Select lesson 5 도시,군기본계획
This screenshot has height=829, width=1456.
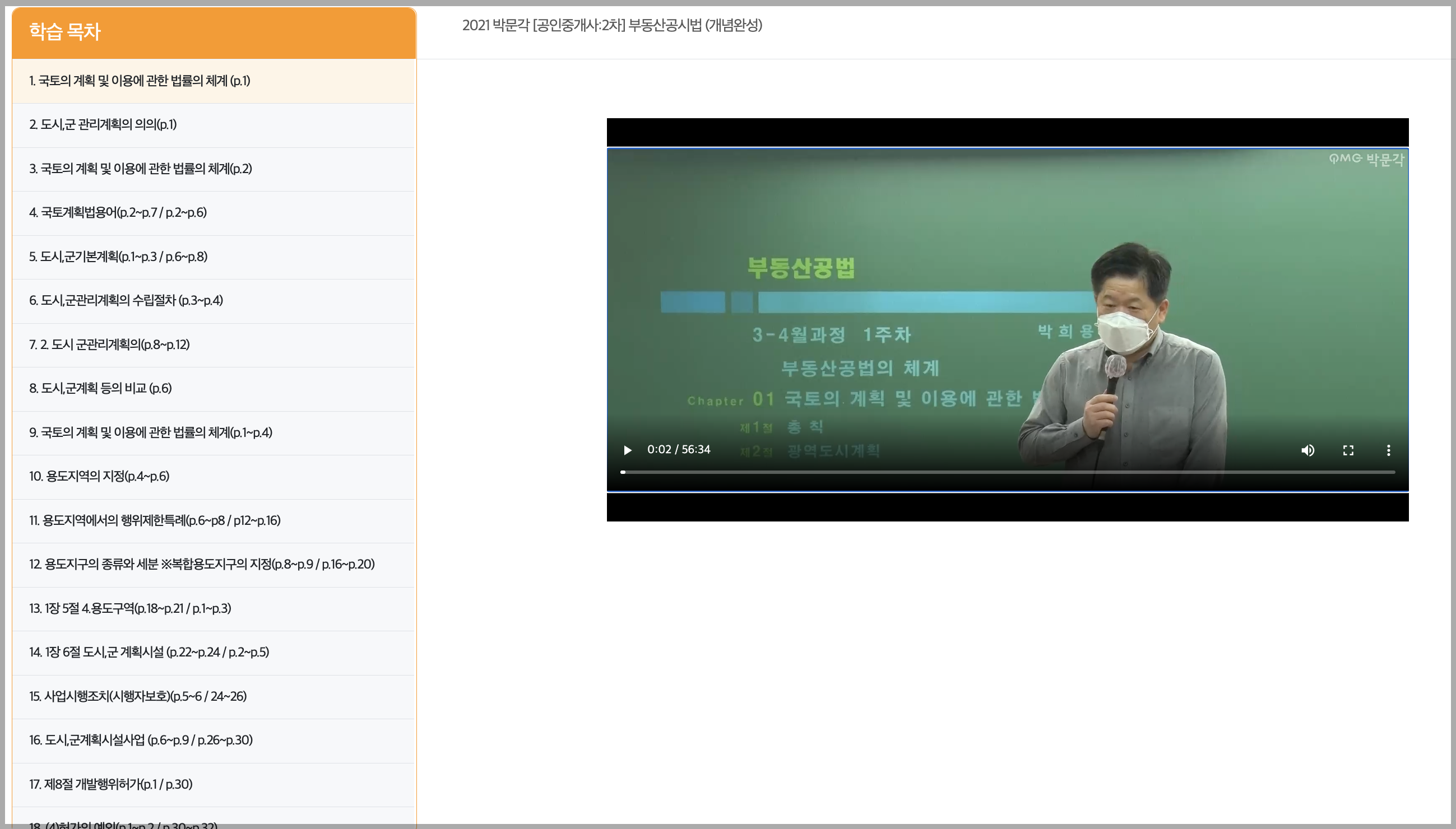tap(118, 257)
